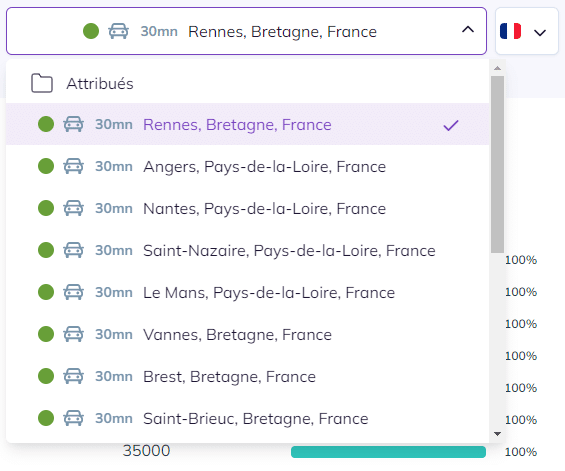
Task: Click the French flag icon
Action: tap(511, 31)
